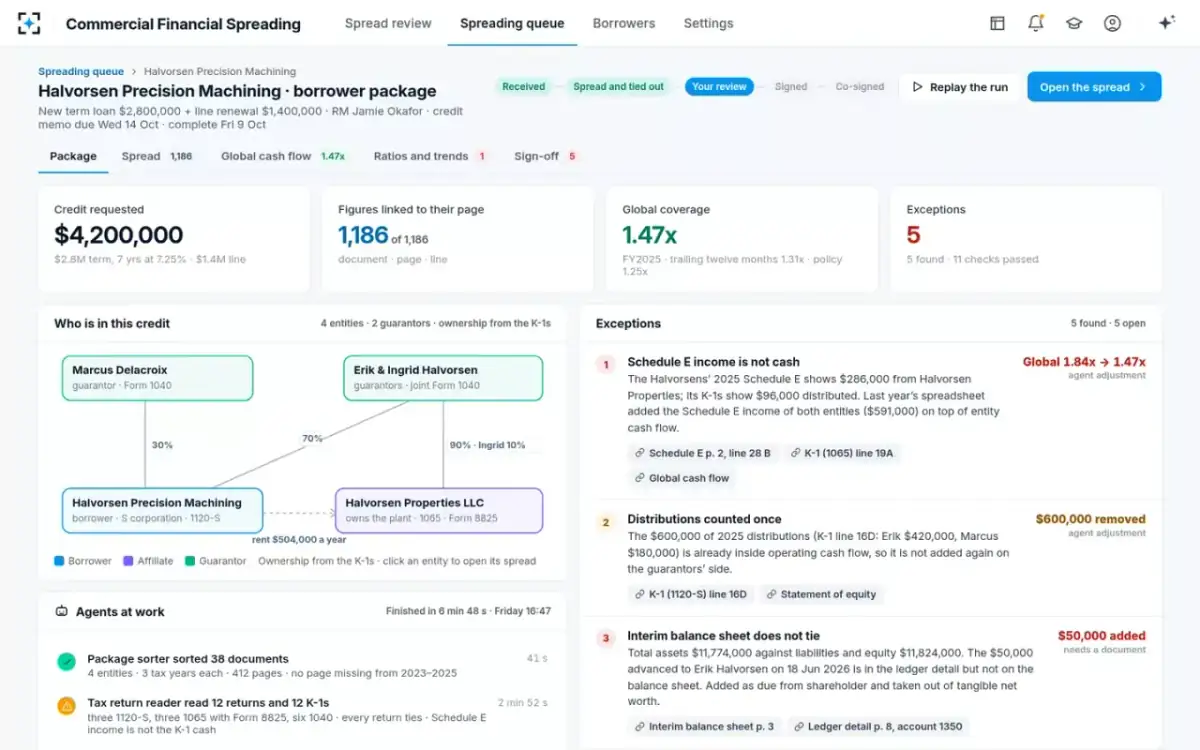Click link icon on Statement of equity chip
1200x750 pixels.
tap(771, 594)
